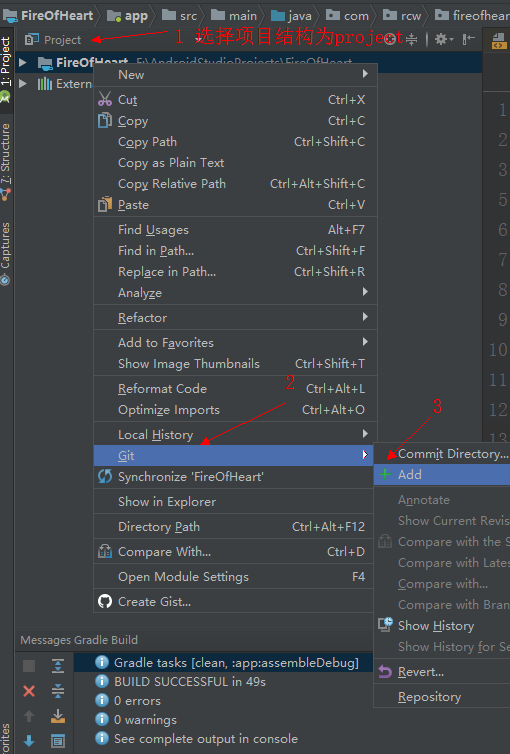Click the Collapse All icon in Project toolbar
510x754 pixels.
(412, 39)
